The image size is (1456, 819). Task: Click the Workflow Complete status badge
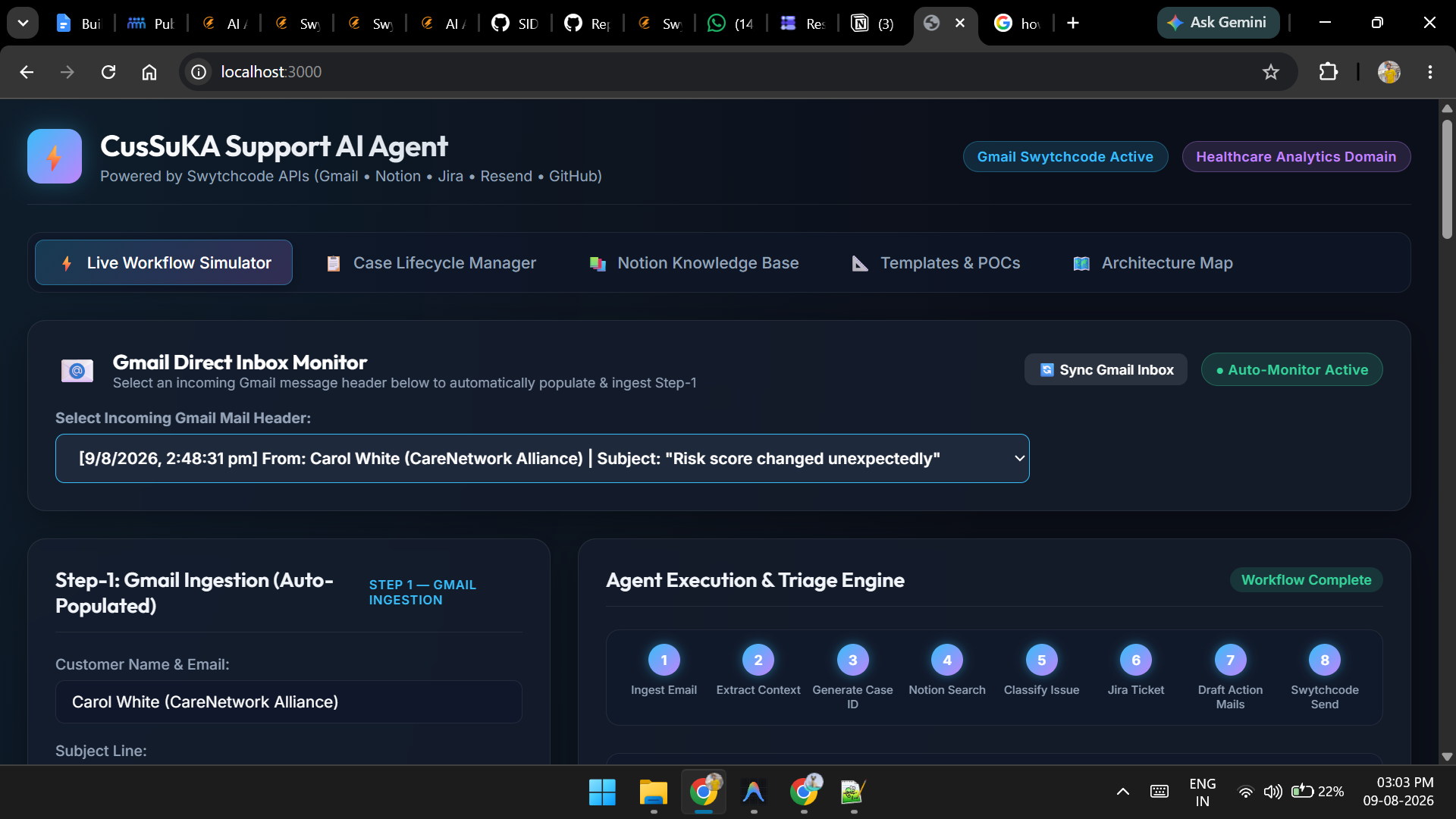pos(1306,580)
